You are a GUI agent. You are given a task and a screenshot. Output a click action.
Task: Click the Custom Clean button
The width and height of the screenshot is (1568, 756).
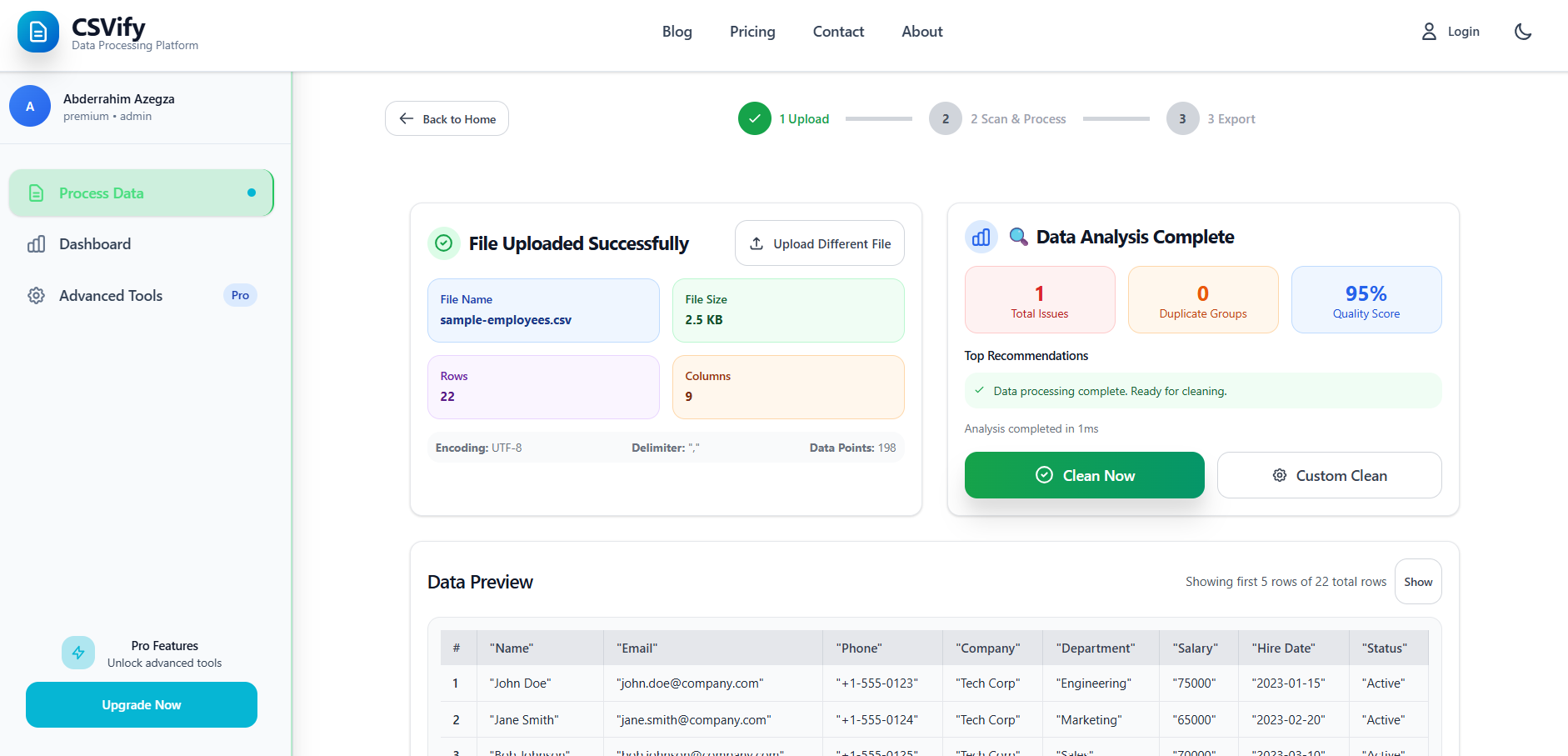[x=1330, y=475]
